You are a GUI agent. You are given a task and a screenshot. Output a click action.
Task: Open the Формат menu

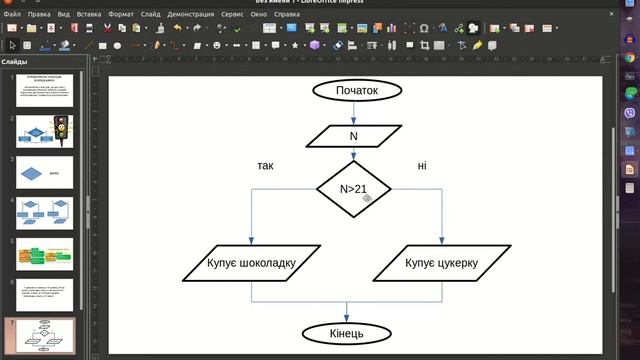point(121,14)
